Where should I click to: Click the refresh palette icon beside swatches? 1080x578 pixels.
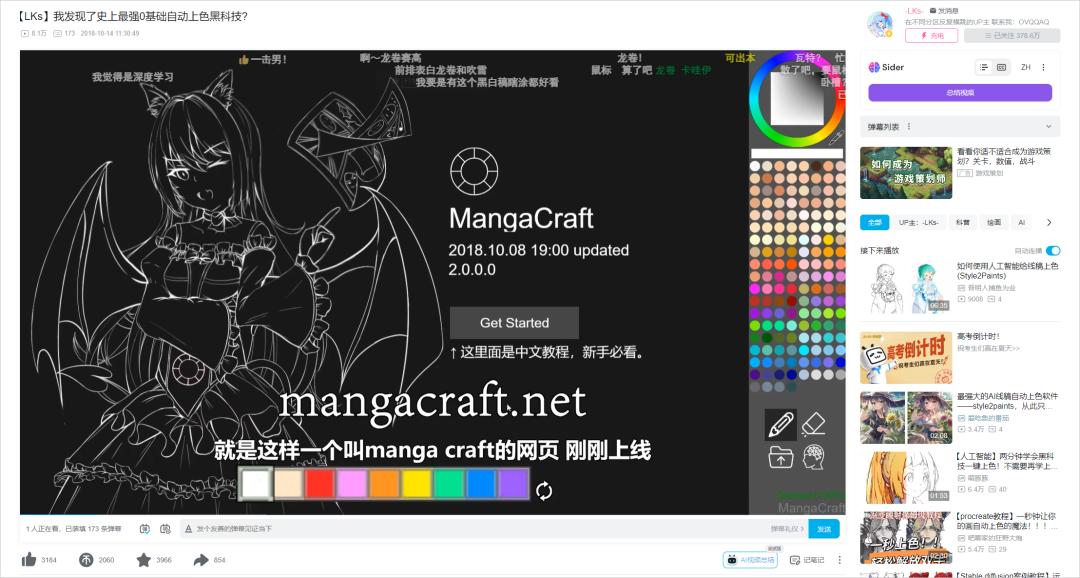544,491
